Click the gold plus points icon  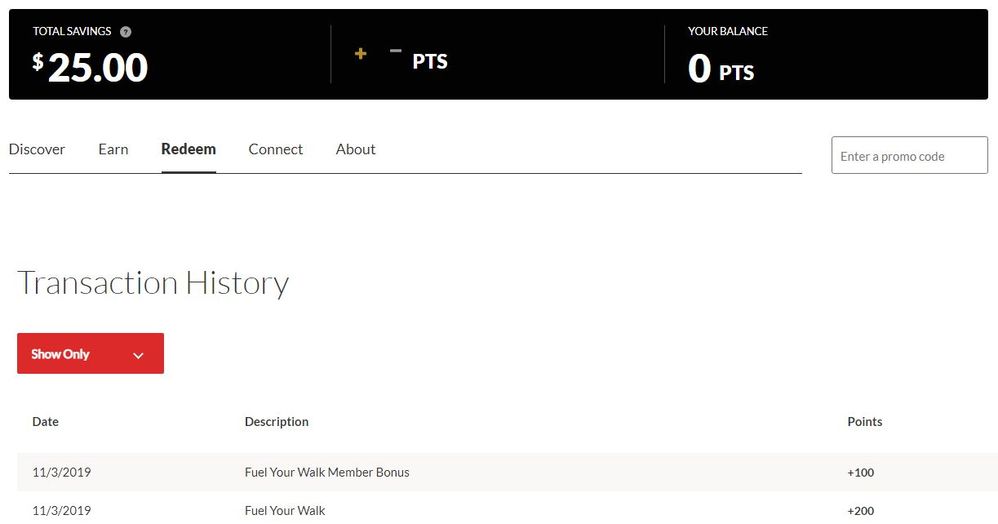tap(361, 54)
